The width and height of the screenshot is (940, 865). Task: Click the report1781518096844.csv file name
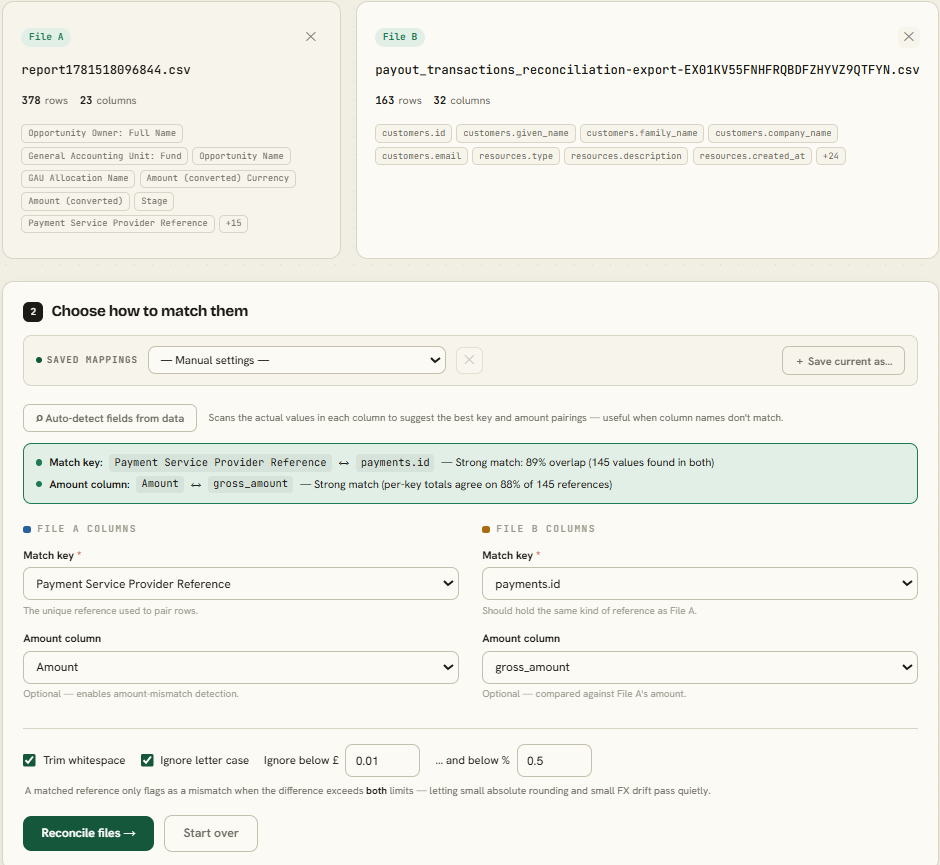pos(106,70)
